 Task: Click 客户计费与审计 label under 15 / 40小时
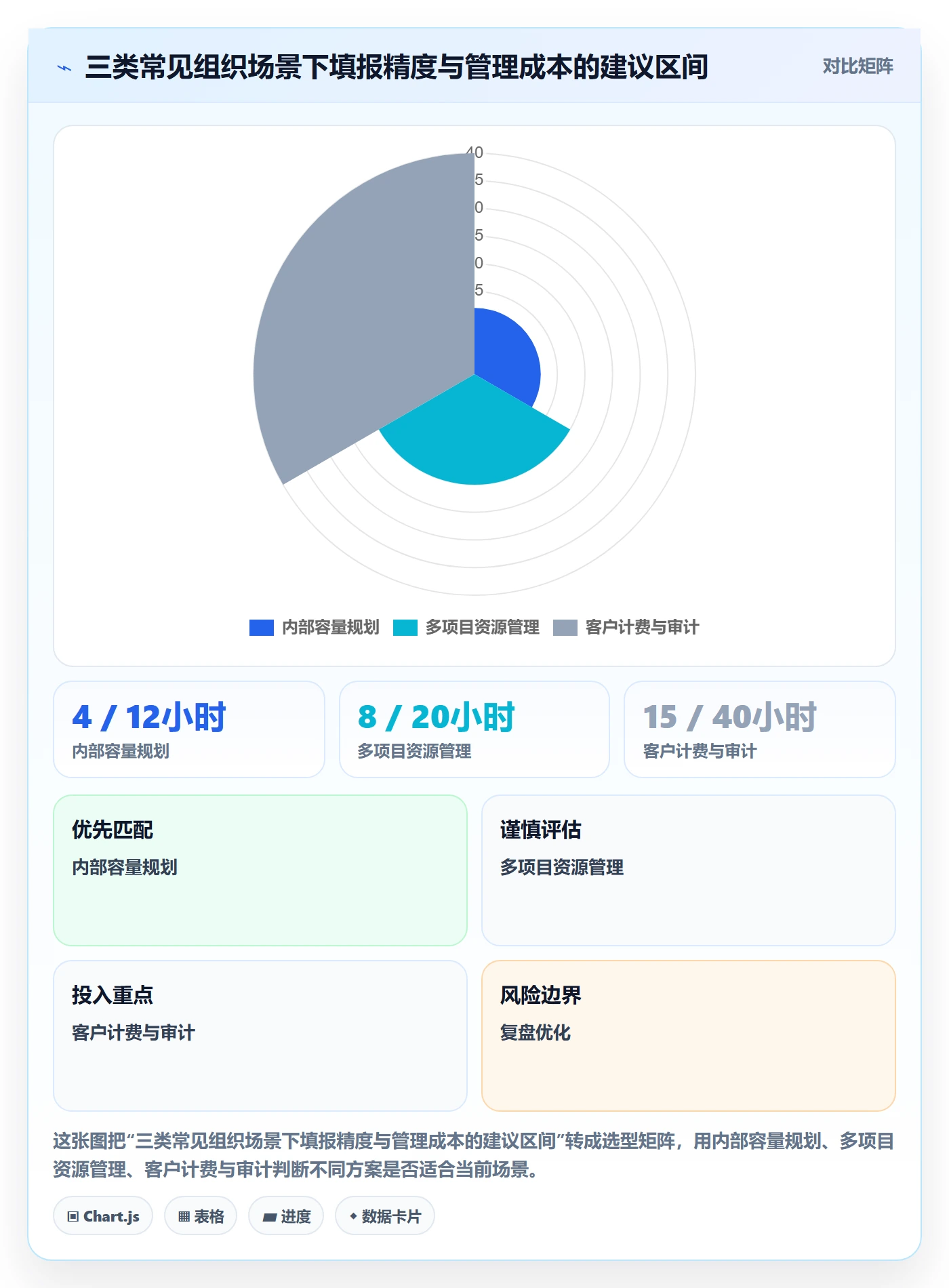(700, 751)
